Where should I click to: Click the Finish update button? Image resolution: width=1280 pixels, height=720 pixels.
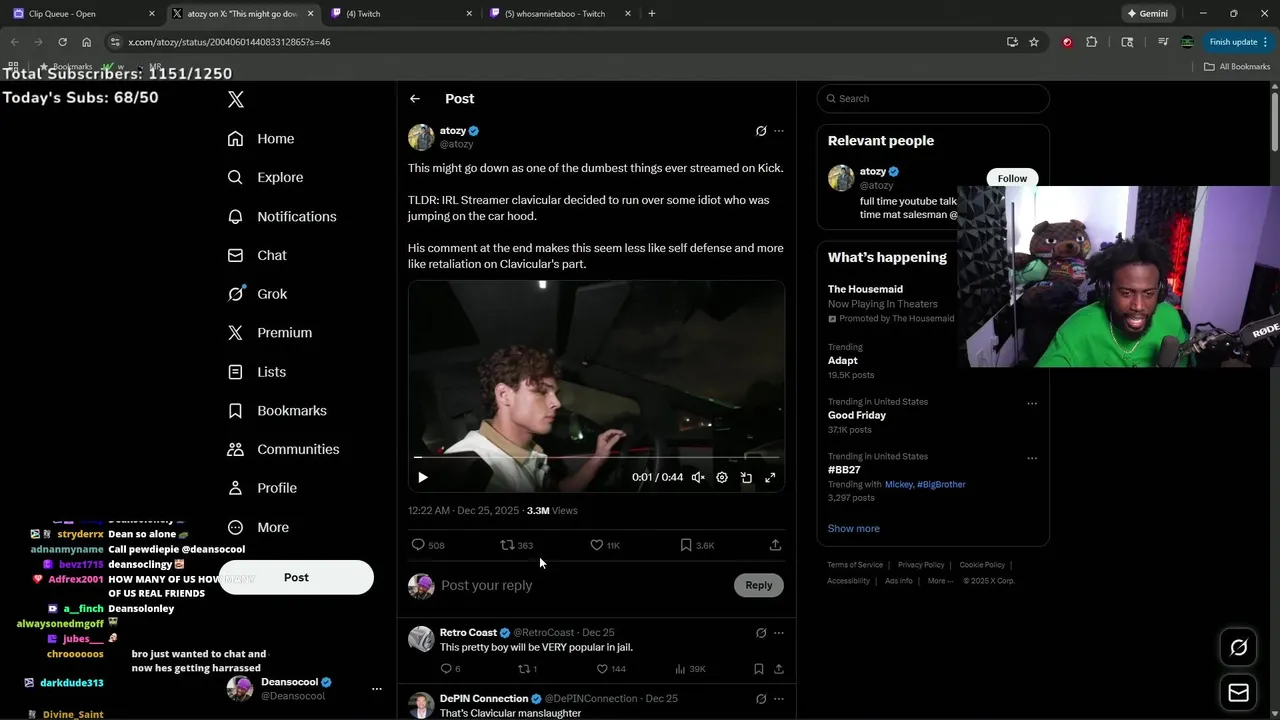pos(1239,42)
